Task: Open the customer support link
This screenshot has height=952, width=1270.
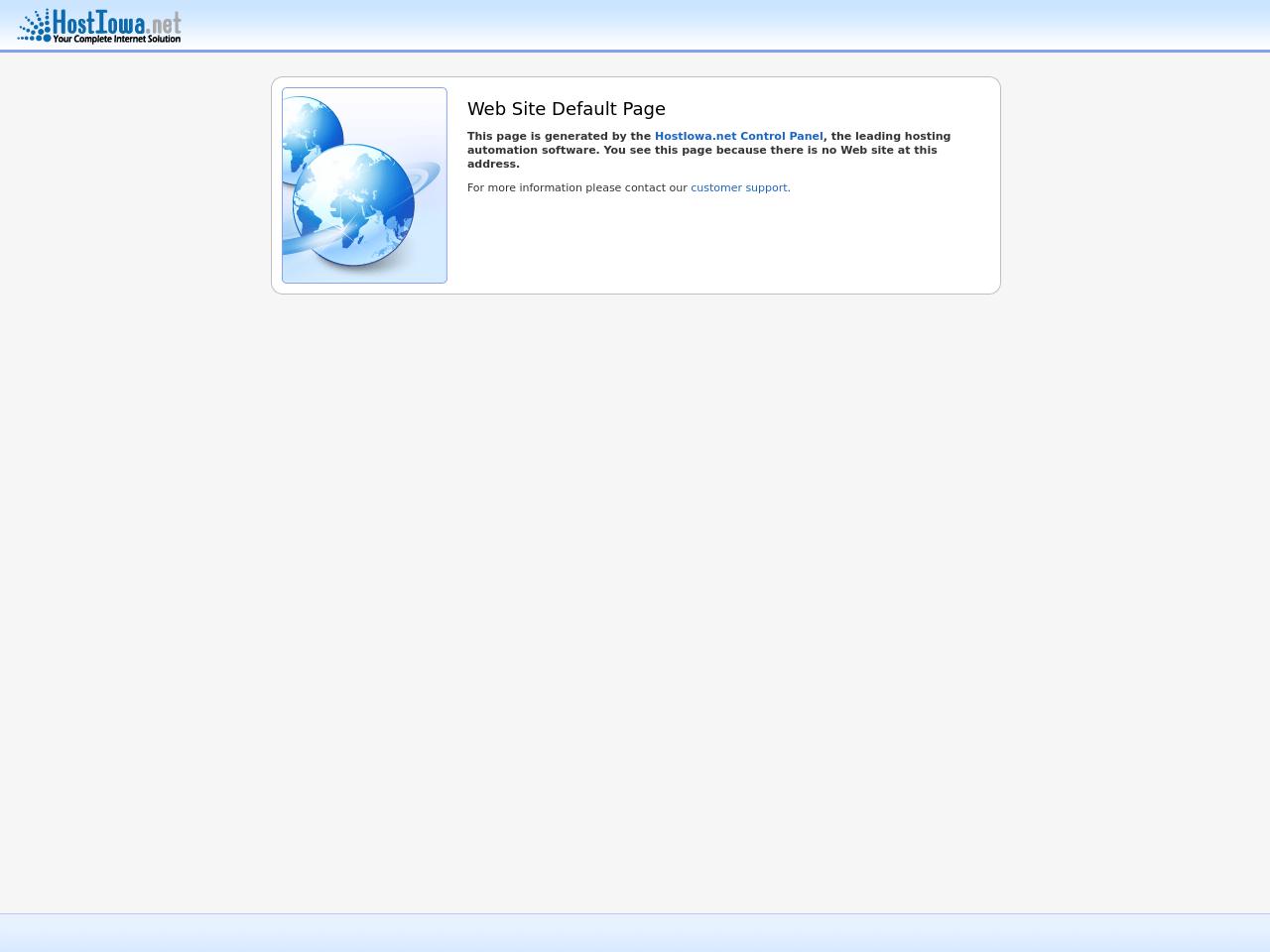Action: (738, 188)
